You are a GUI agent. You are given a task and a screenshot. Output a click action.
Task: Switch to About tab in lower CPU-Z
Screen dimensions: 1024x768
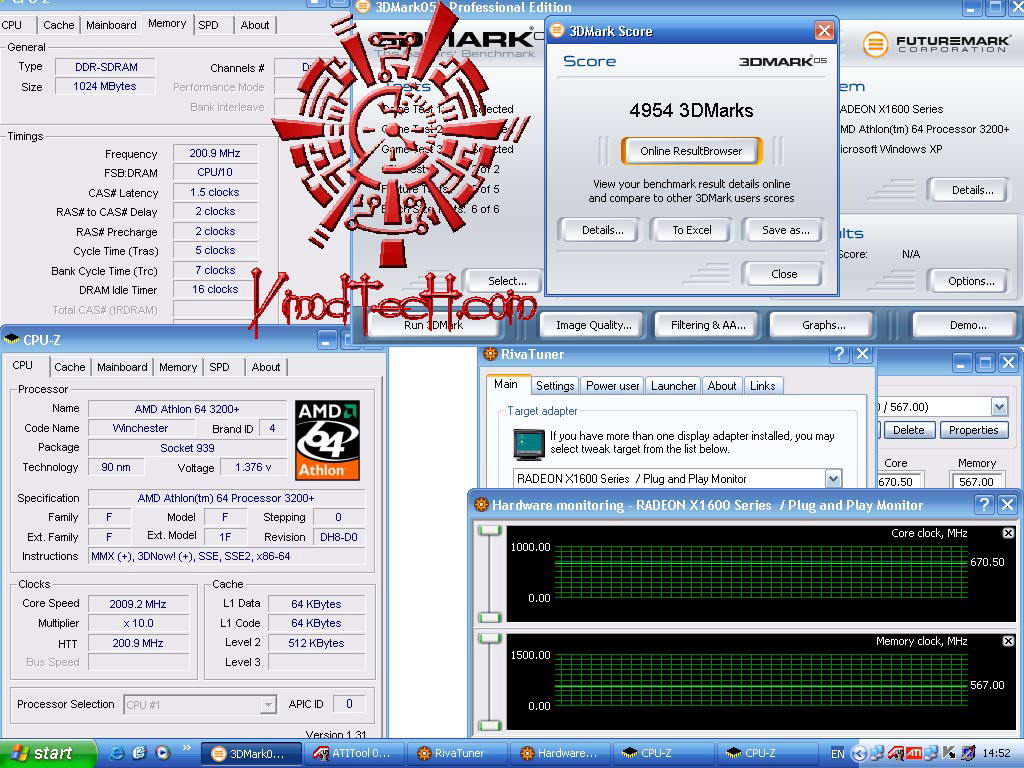(x=266, y=367)
